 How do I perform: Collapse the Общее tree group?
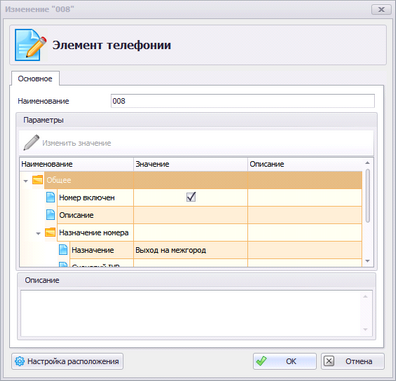click(26, 181)
